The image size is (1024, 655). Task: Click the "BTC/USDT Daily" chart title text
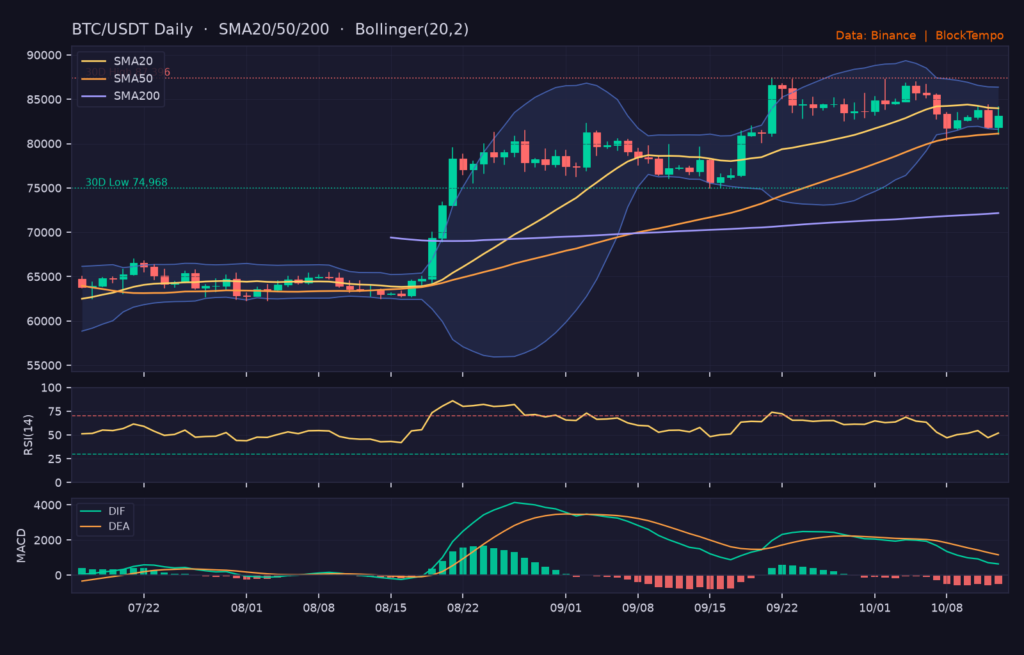coord(132,29)
